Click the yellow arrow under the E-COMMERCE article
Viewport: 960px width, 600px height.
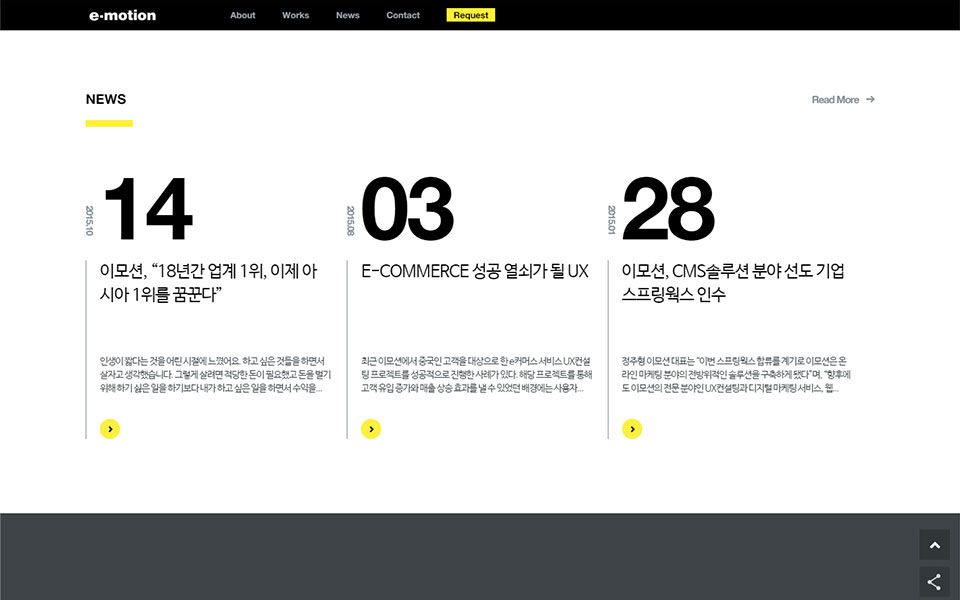371,429
